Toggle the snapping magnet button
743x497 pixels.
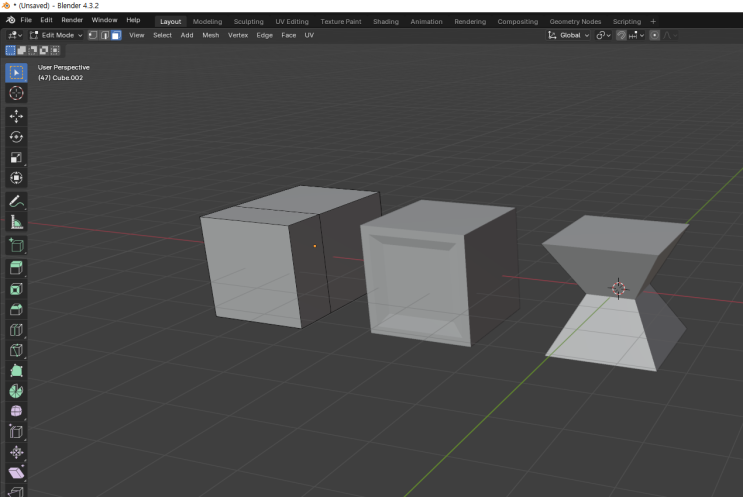click(621, 35)
